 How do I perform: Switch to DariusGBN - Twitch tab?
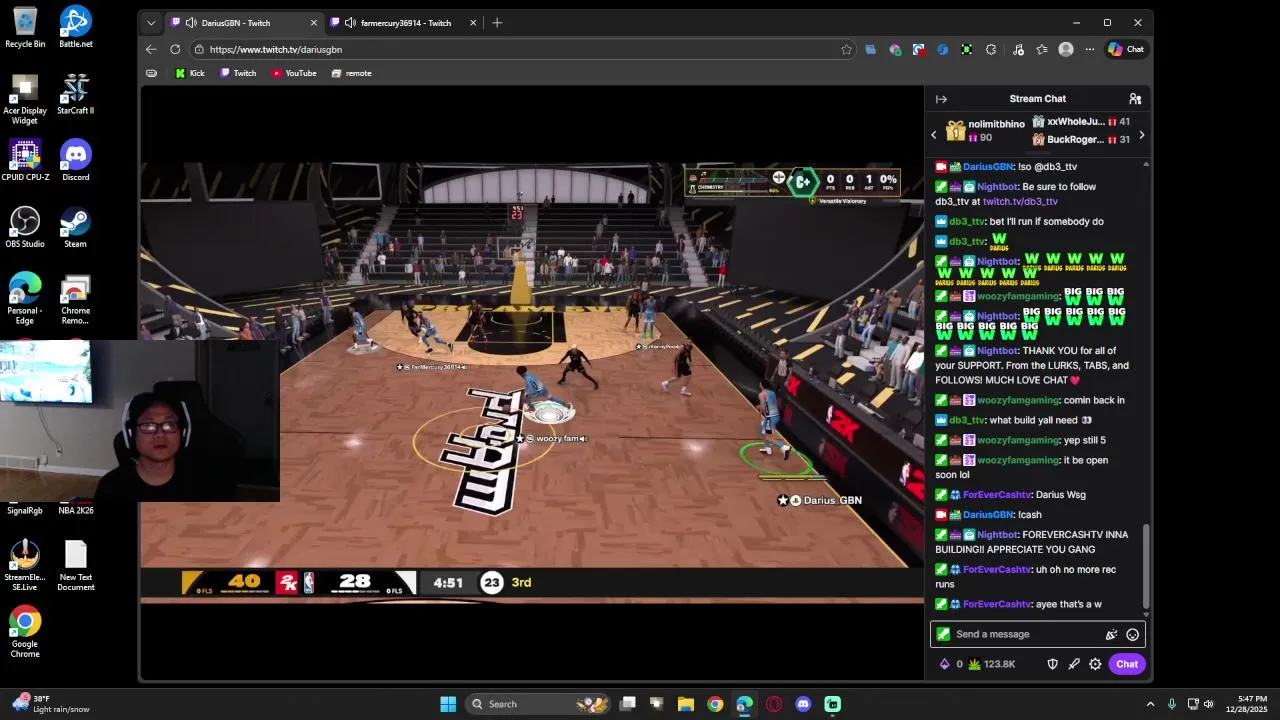pyautogui.click(x=245, y=23)
